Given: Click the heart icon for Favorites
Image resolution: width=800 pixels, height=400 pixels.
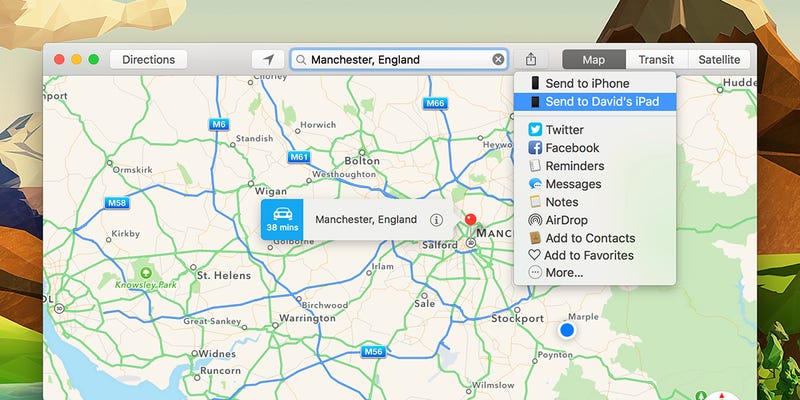Looking at the screenshot, I should click(534, 255).
